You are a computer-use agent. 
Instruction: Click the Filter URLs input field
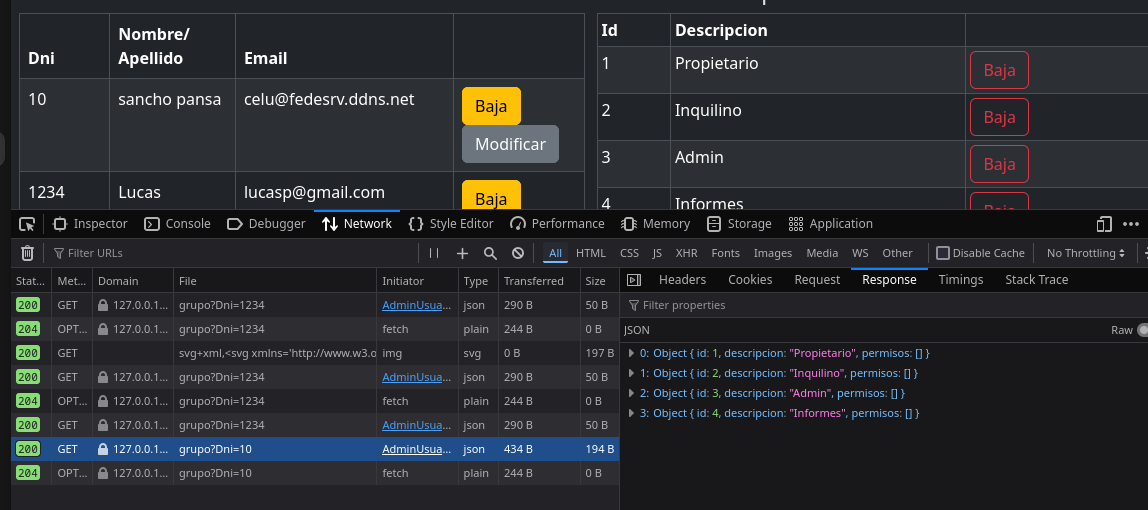(x=230, y=254)
